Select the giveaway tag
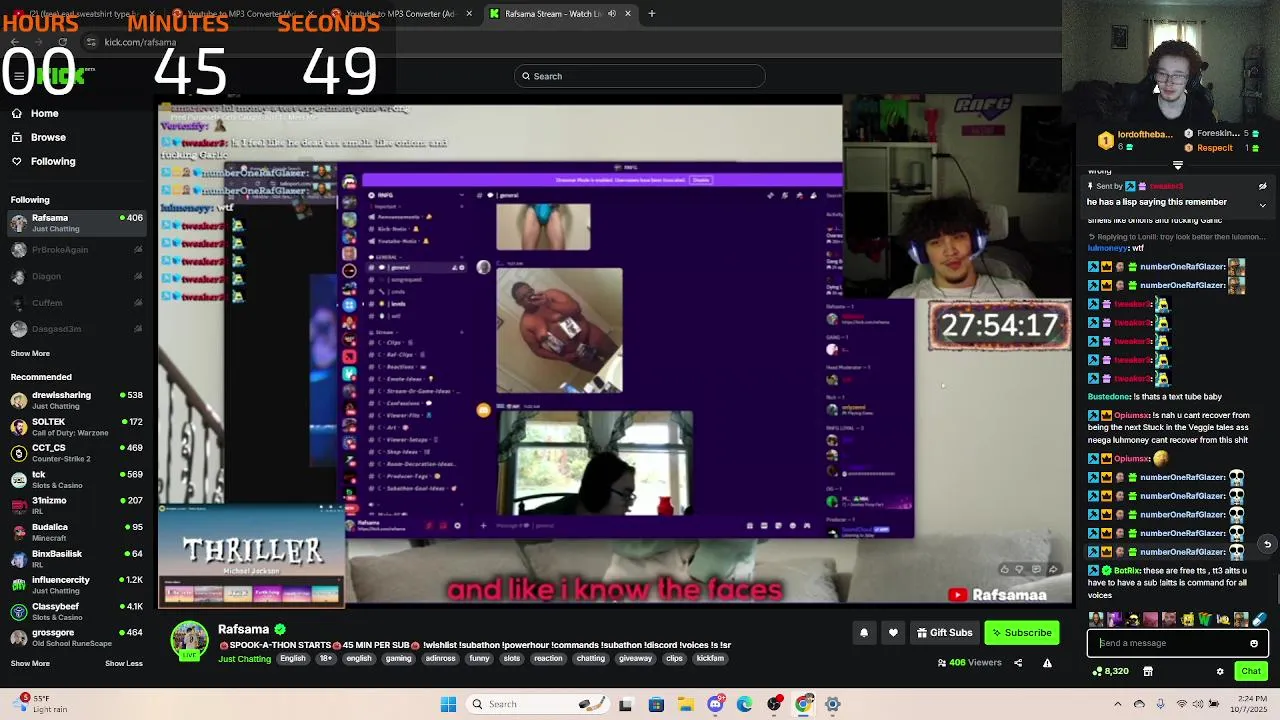The image size is (1280, 720). (x=636, y=659)
